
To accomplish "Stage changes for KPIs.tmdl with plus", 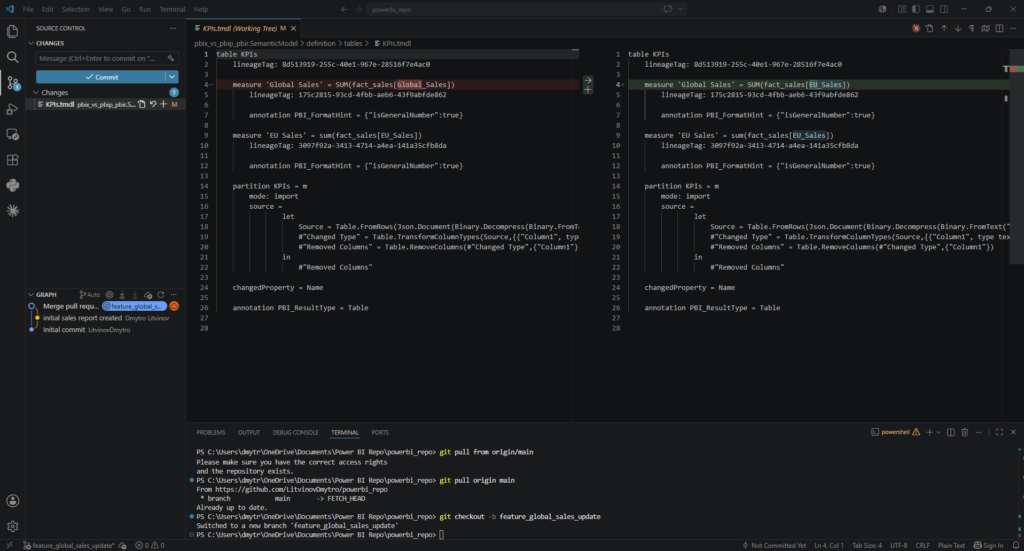I will (163, 104).
